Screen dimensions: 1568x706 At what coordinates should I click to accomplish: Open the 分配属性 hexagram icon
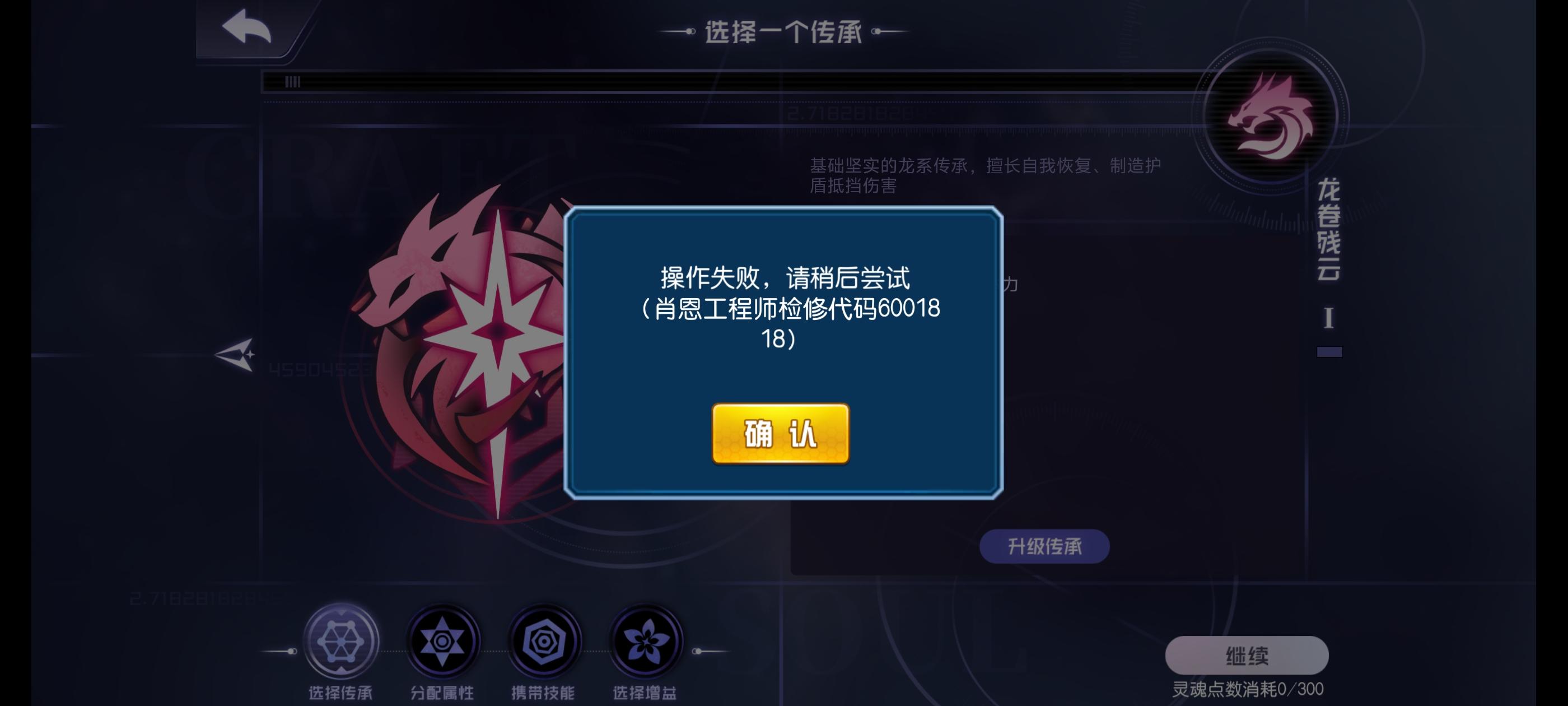[442, 641]
